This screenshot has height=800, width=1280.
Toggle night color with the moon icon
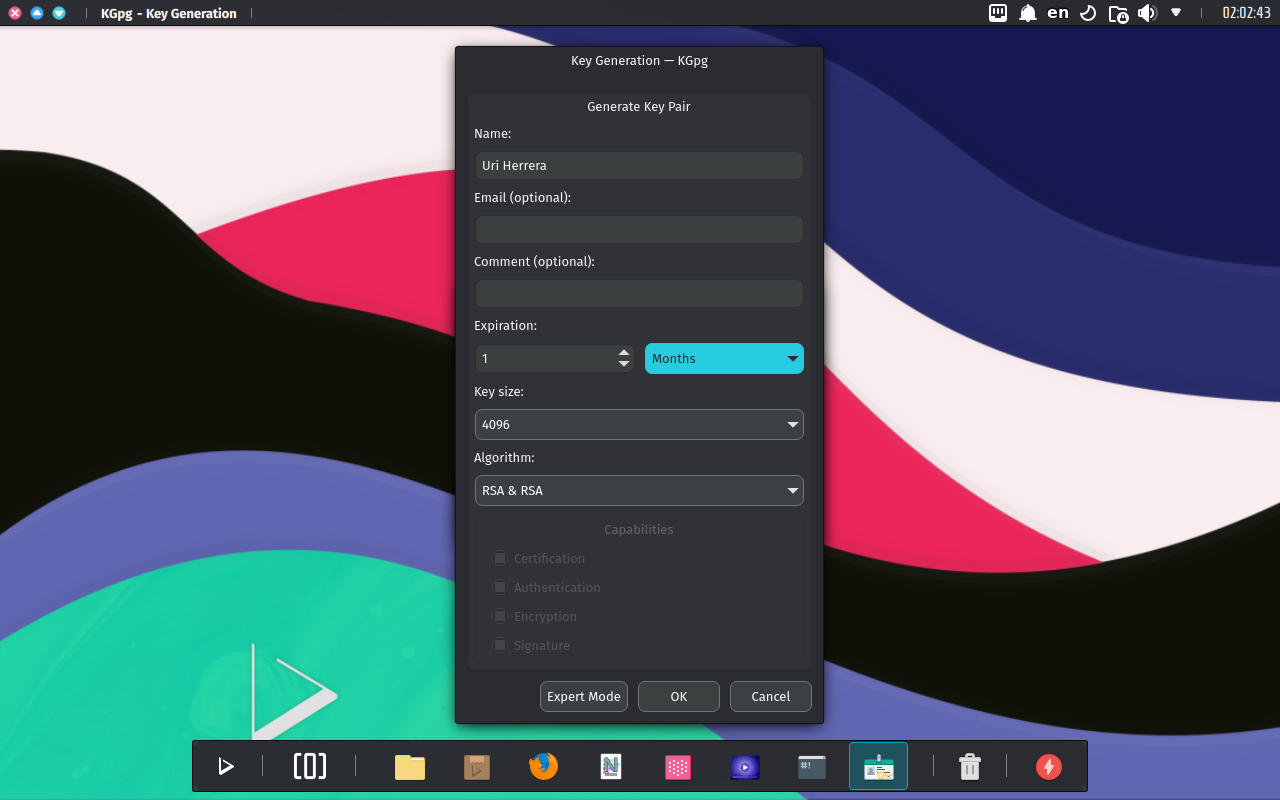click(x=1089, y=13)
